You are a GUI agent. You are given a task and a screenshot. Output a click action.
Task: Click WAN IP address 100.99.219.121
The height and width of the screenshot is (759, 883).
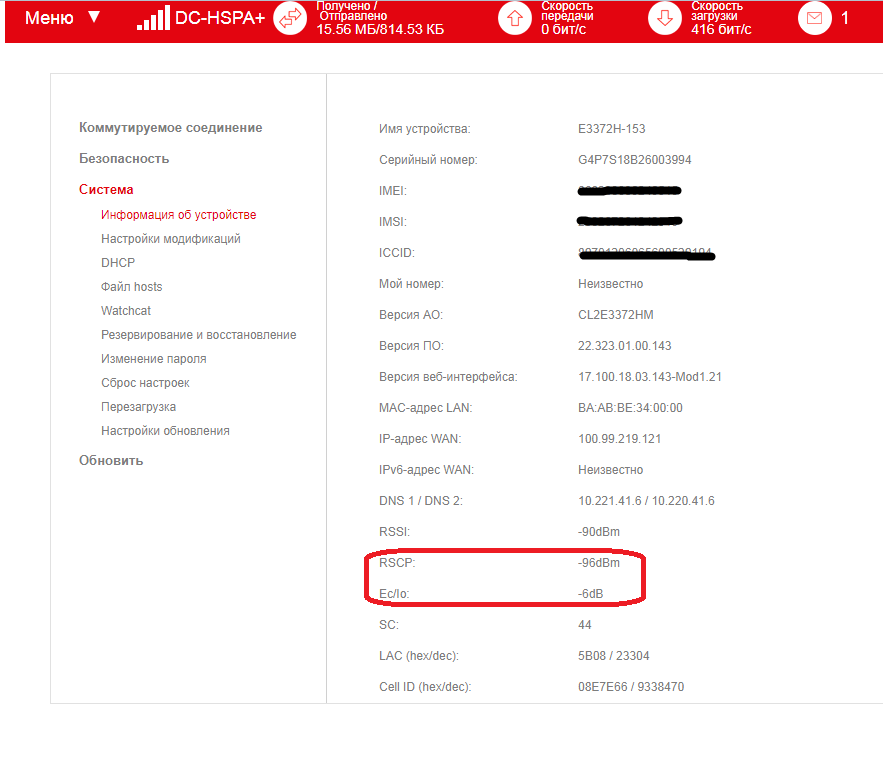[619, 439]
